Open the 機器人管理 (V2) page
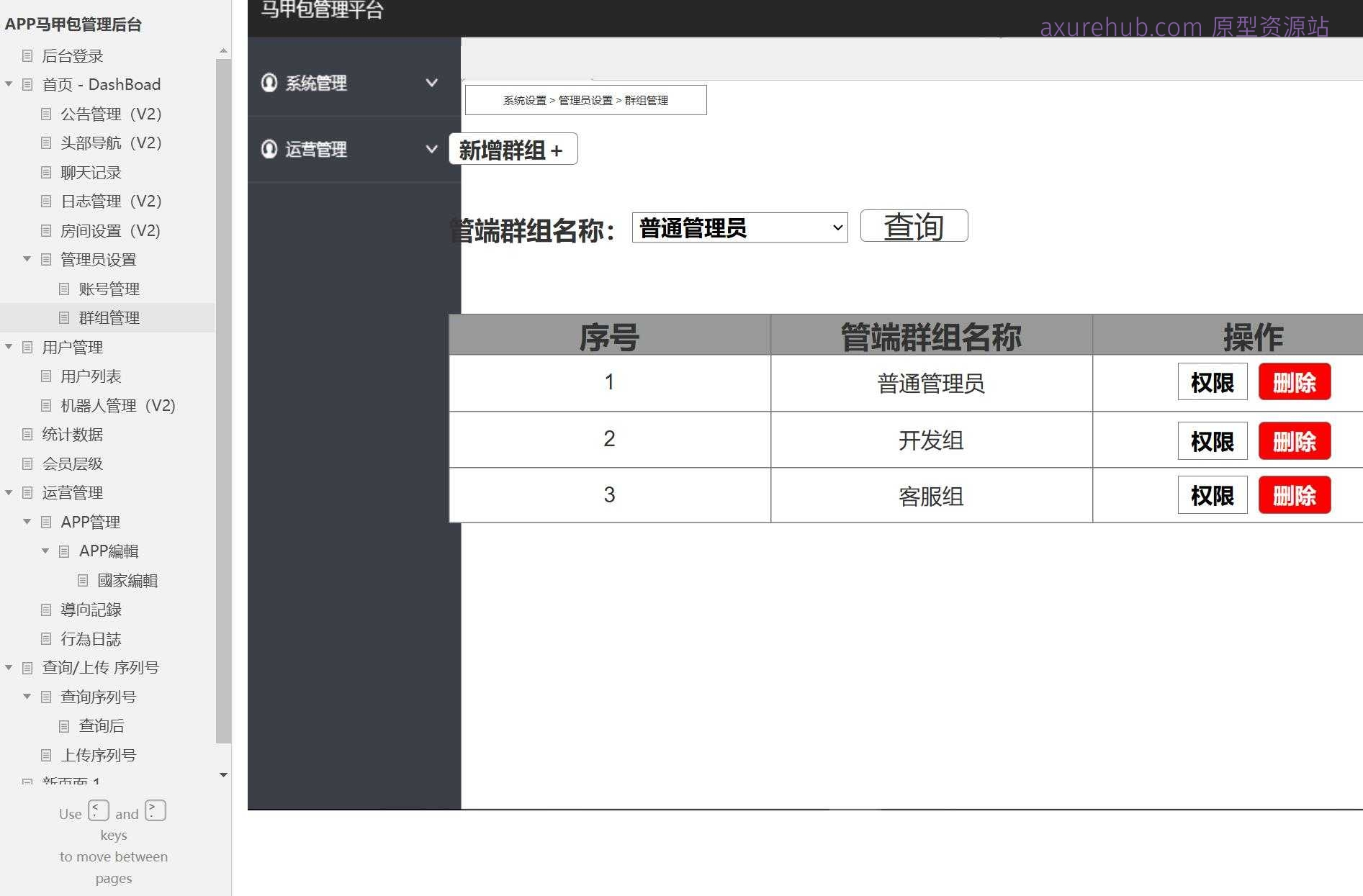1363x896 pixels. [x=117, y=405]
